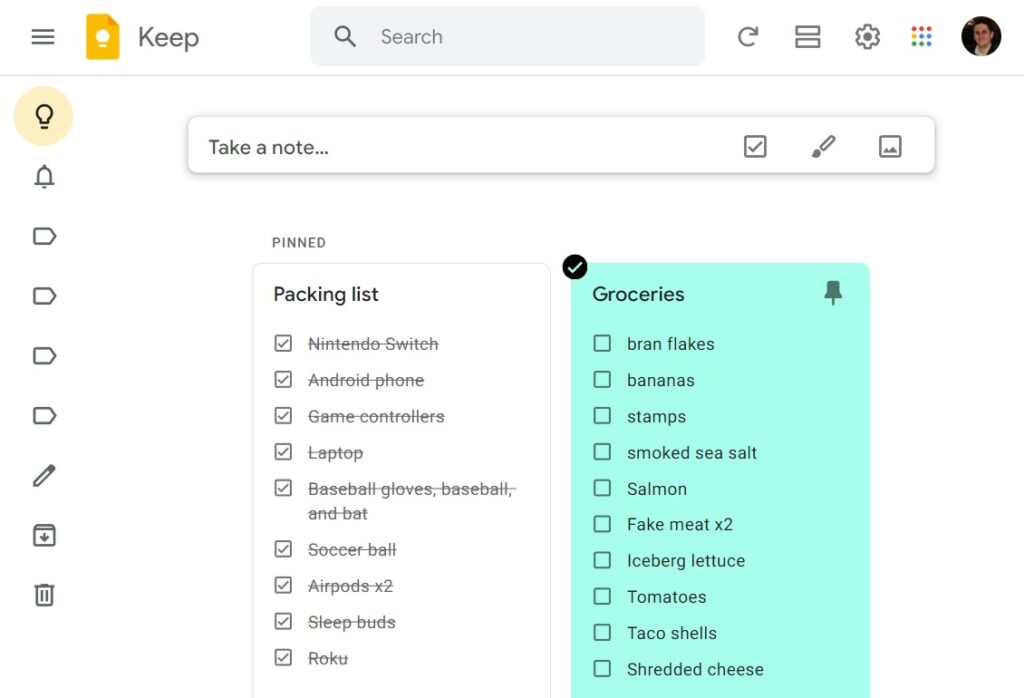The width and height of the screenshot is (1024, 698).
Task: Create a new note with image
Action: coord(890,147)
